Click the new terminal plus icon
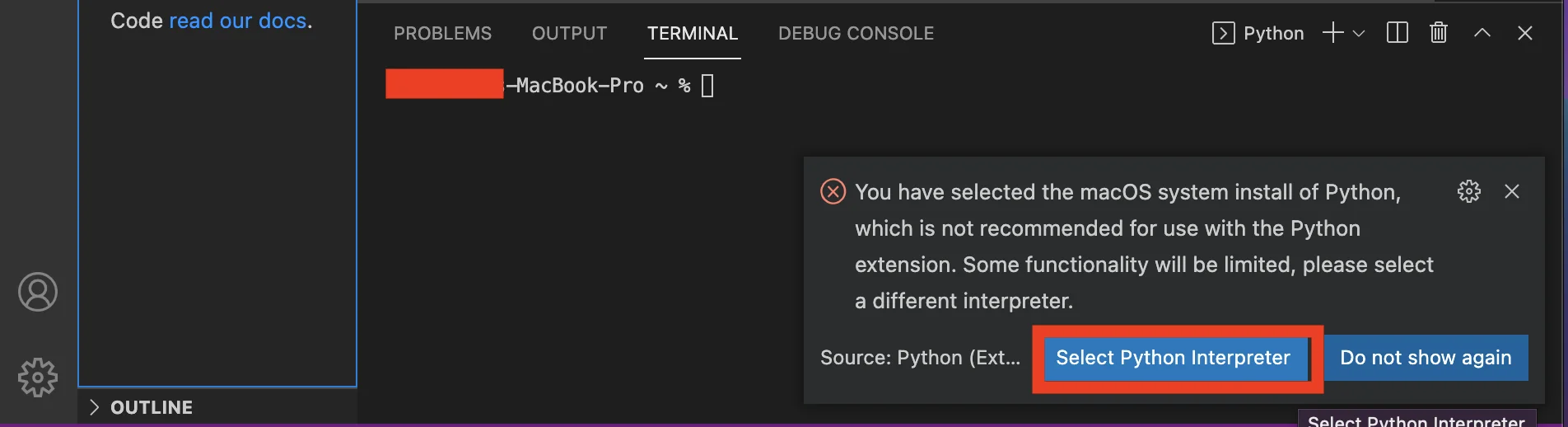Image resolution: width=1568 pixels, height=427 pixels. [1332, 33]
